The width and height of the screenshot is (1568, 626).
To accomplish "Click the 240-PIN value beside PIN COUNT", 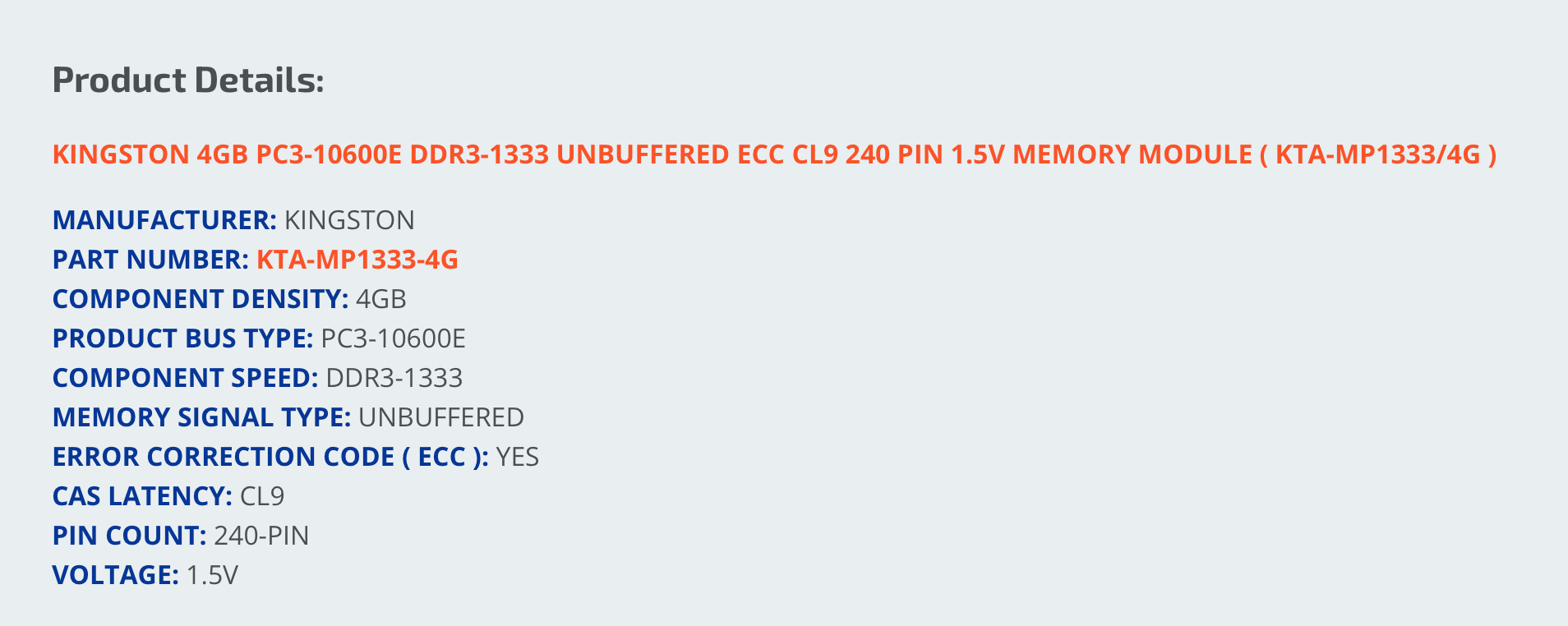I will [261, 536].
